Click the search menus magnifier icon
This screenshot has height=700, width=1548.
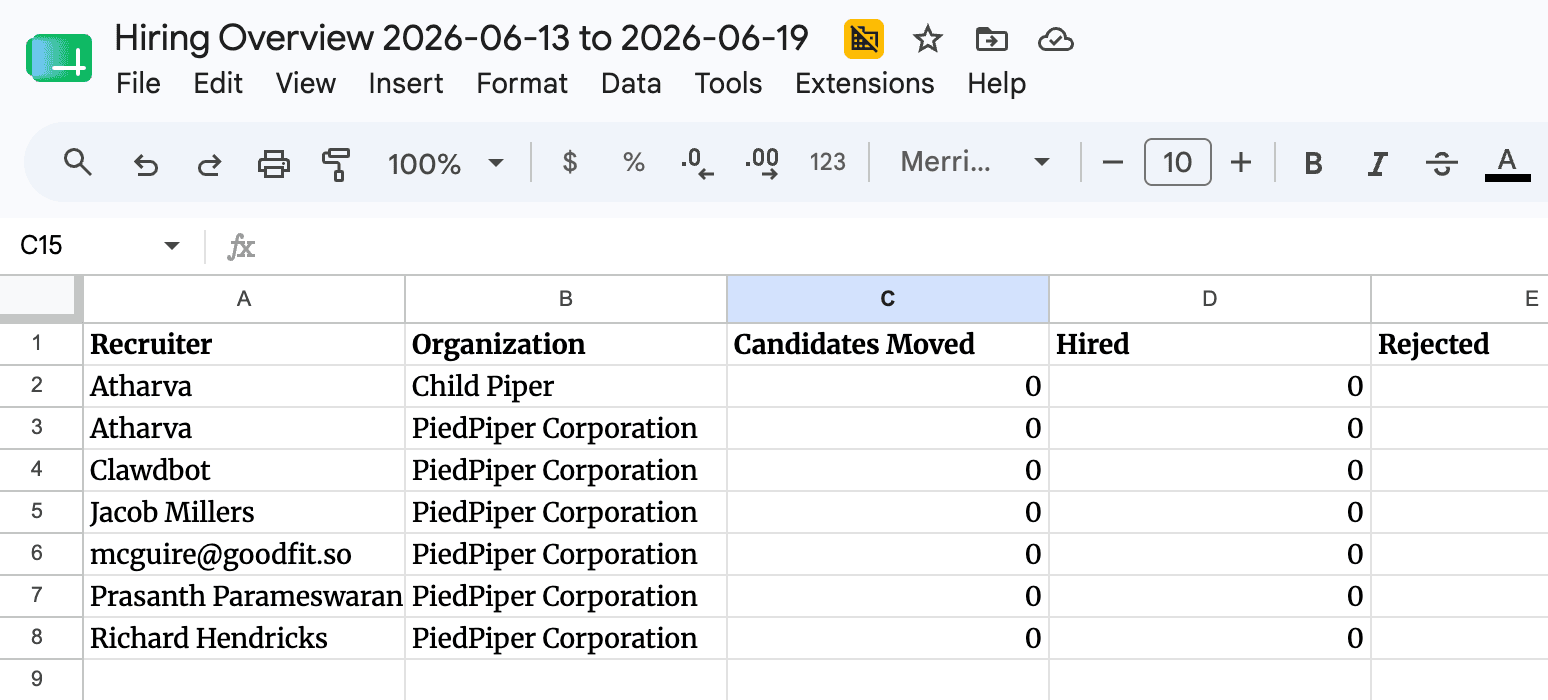[x=77, y=162]
